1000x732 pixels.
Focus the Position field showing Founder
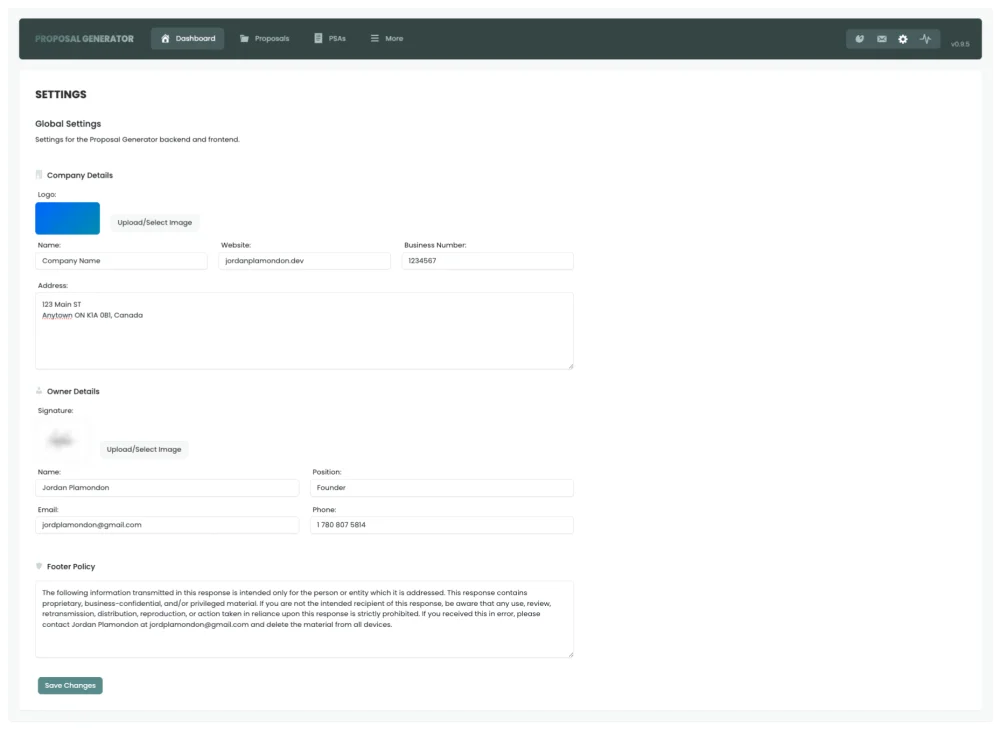click(441, 488)
